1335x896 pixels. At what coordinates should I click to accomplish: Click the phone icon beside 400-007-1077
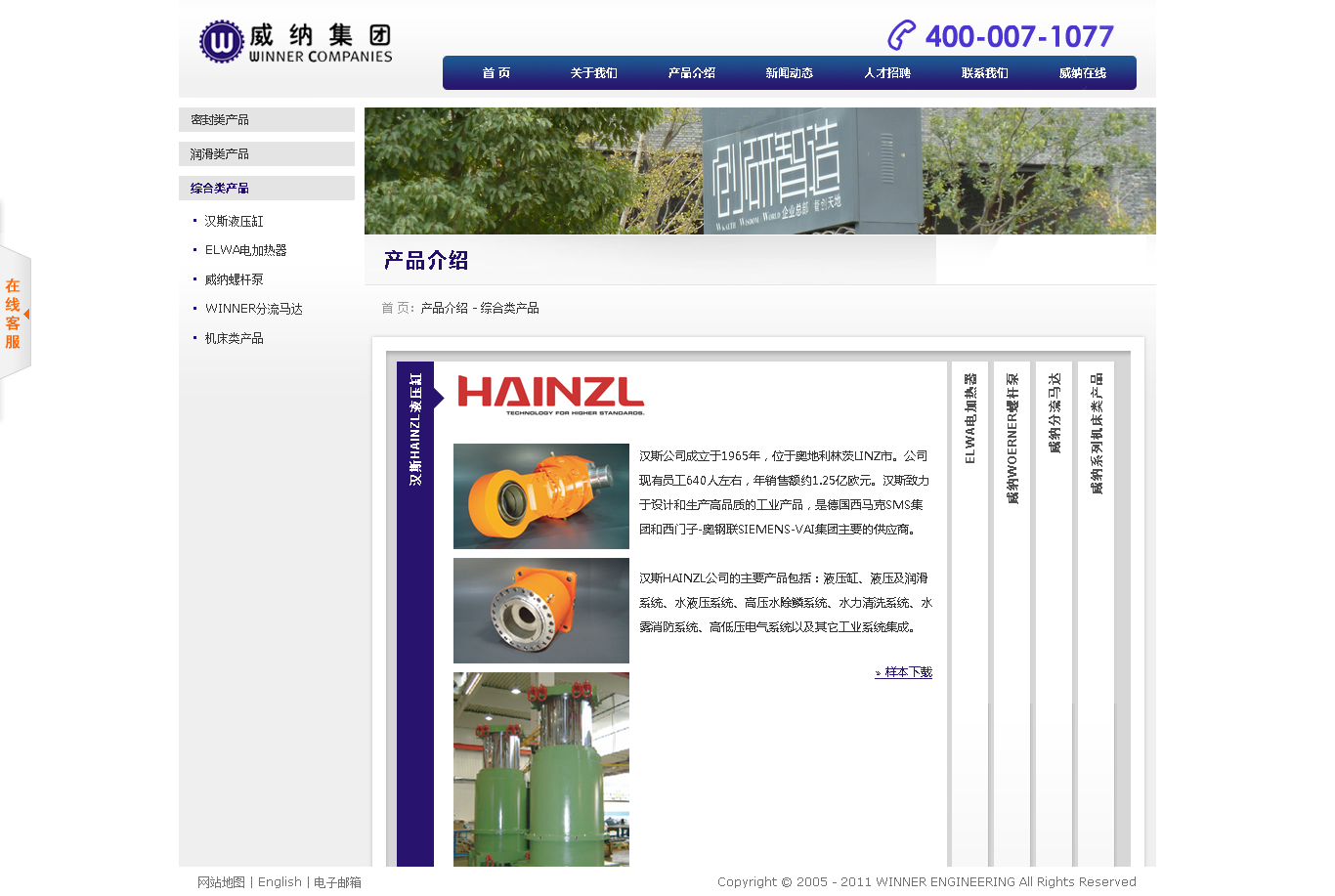coord(901,36)
